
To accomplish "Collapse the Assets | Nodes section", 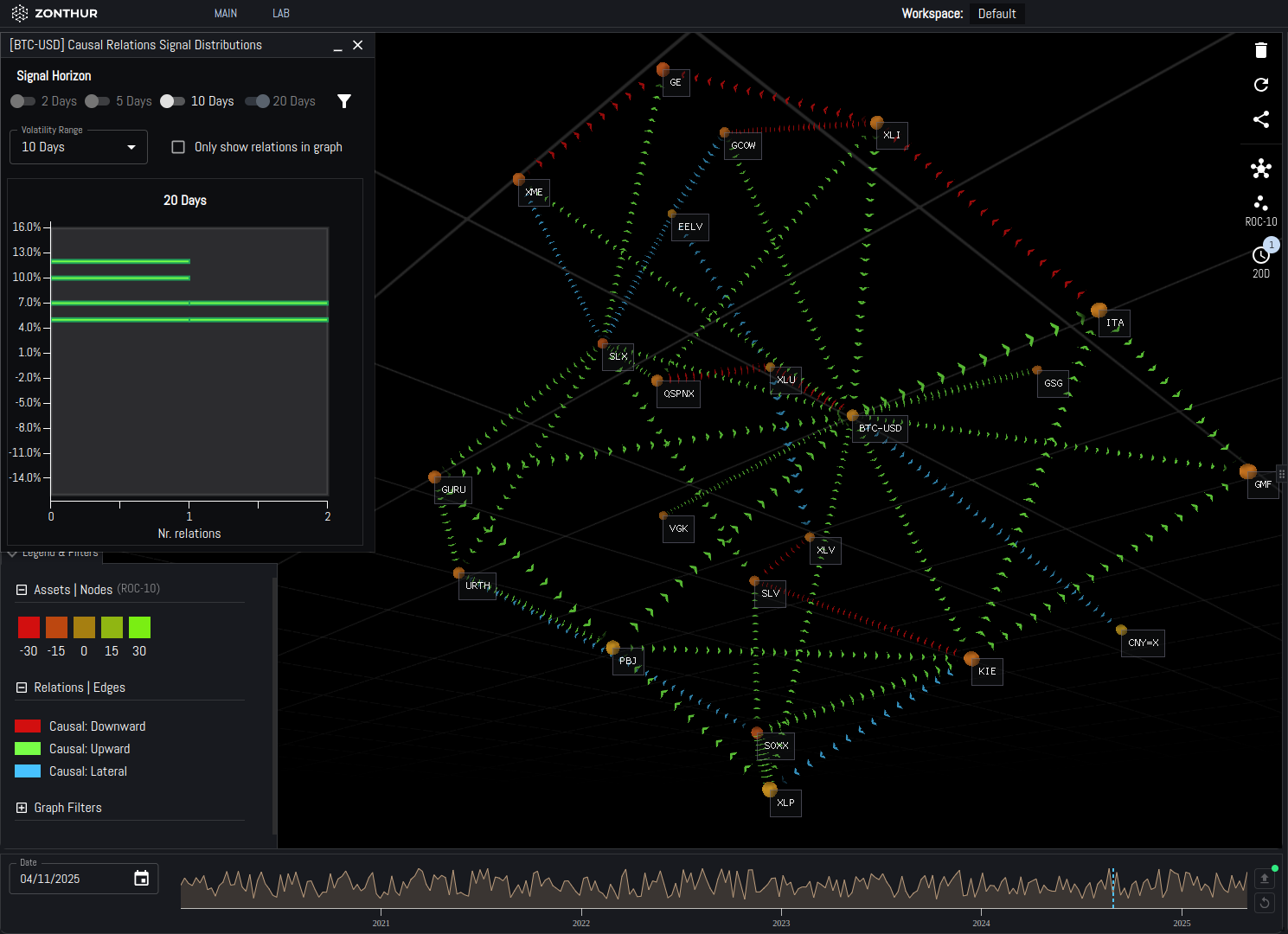I will pos(22,590).
